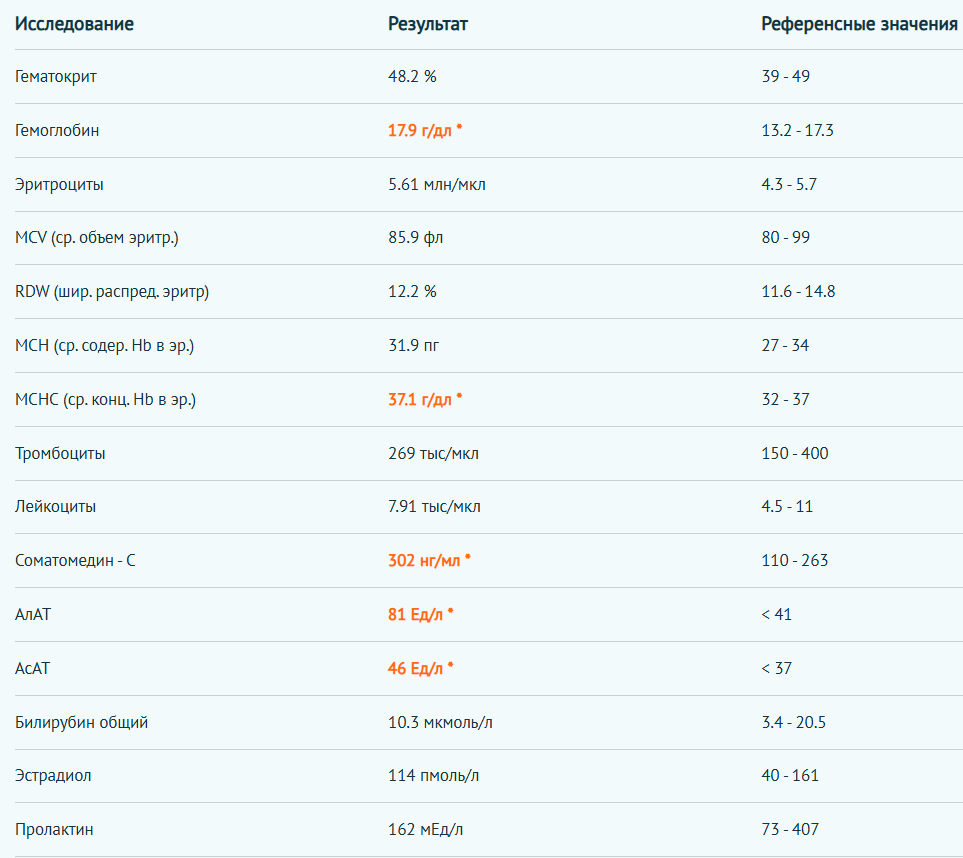Select the Гематокрит row label
The height and width of the screenshot is (858, 963).
tap(56, 77)
